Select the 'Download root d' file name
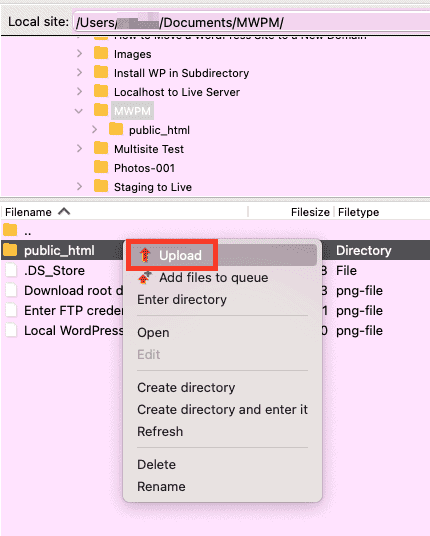 [x=73, y=291]
